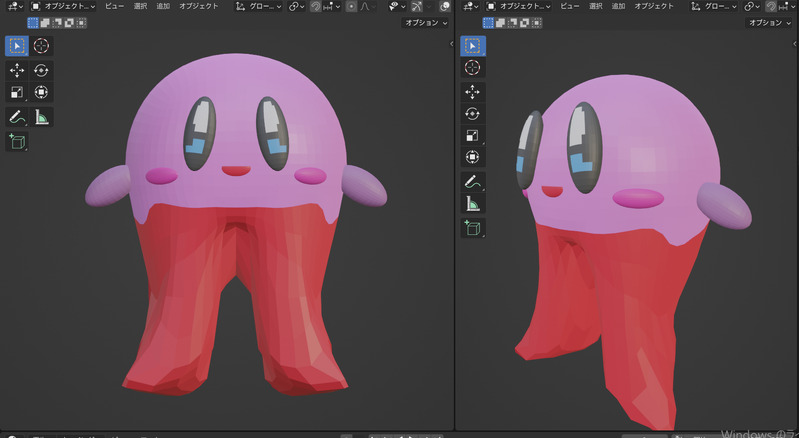
Task: Open the 追加 menu in right viewport
Action: (x=617, y=6)
